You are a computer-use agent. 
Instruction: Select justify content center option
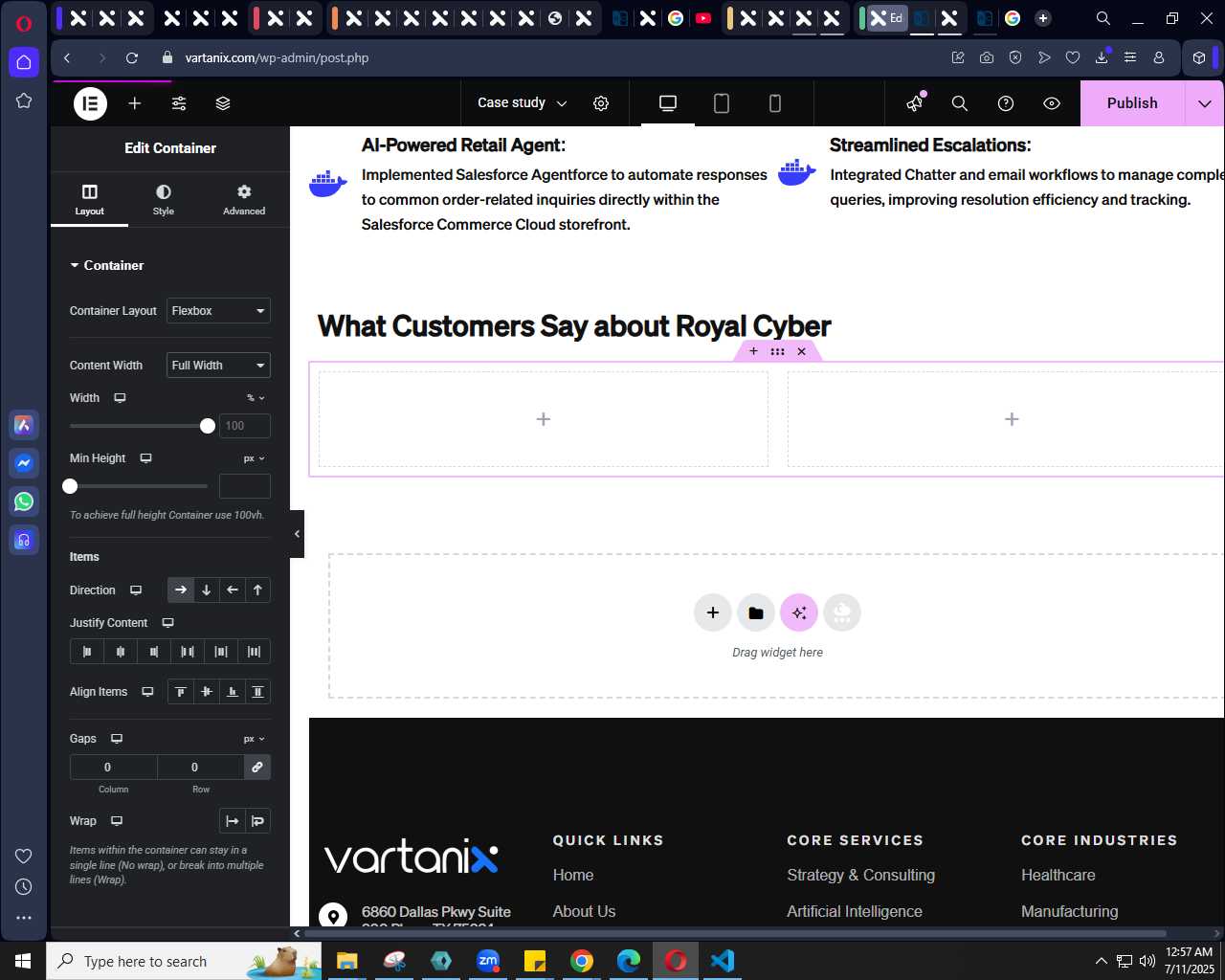(x=121, y=652)
